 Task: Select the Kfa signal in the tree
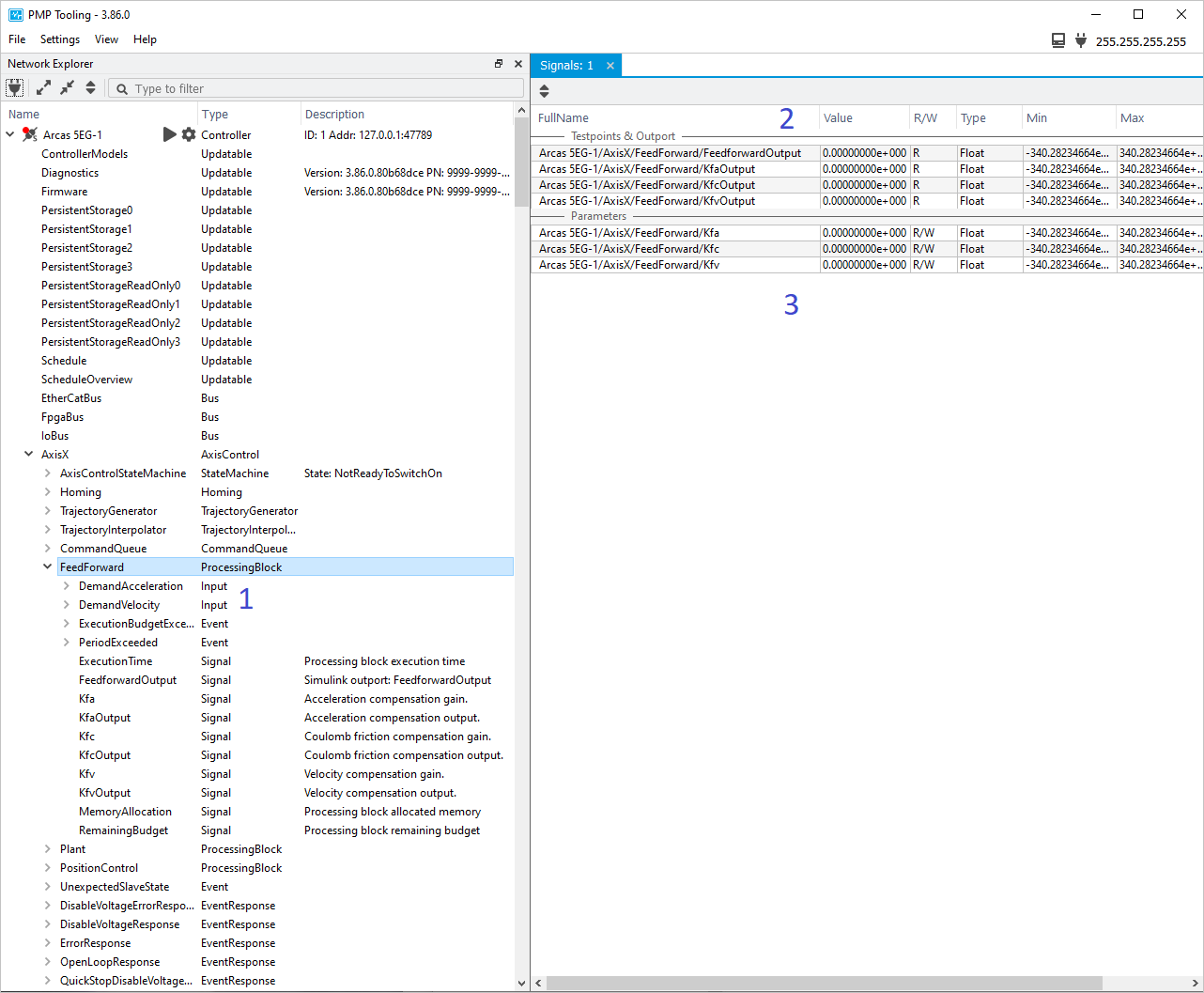coord(86,698)
